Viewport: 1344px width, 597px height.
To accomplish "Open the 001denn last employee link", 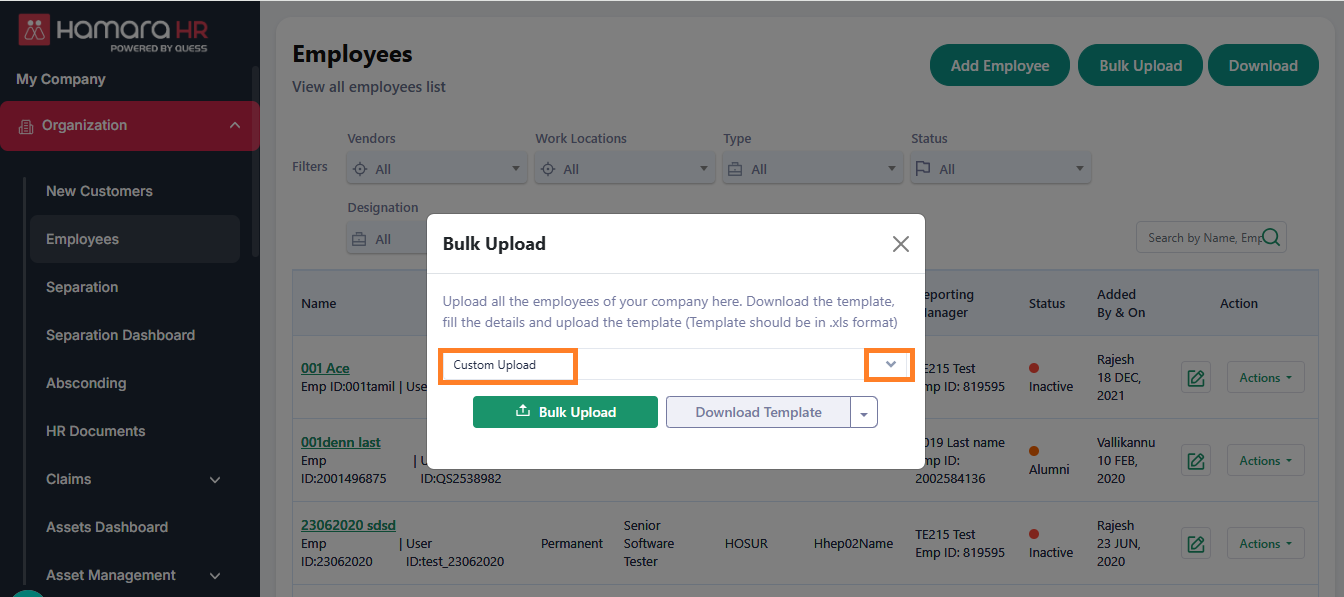I will pyautogui.click(x=341, y=442).
